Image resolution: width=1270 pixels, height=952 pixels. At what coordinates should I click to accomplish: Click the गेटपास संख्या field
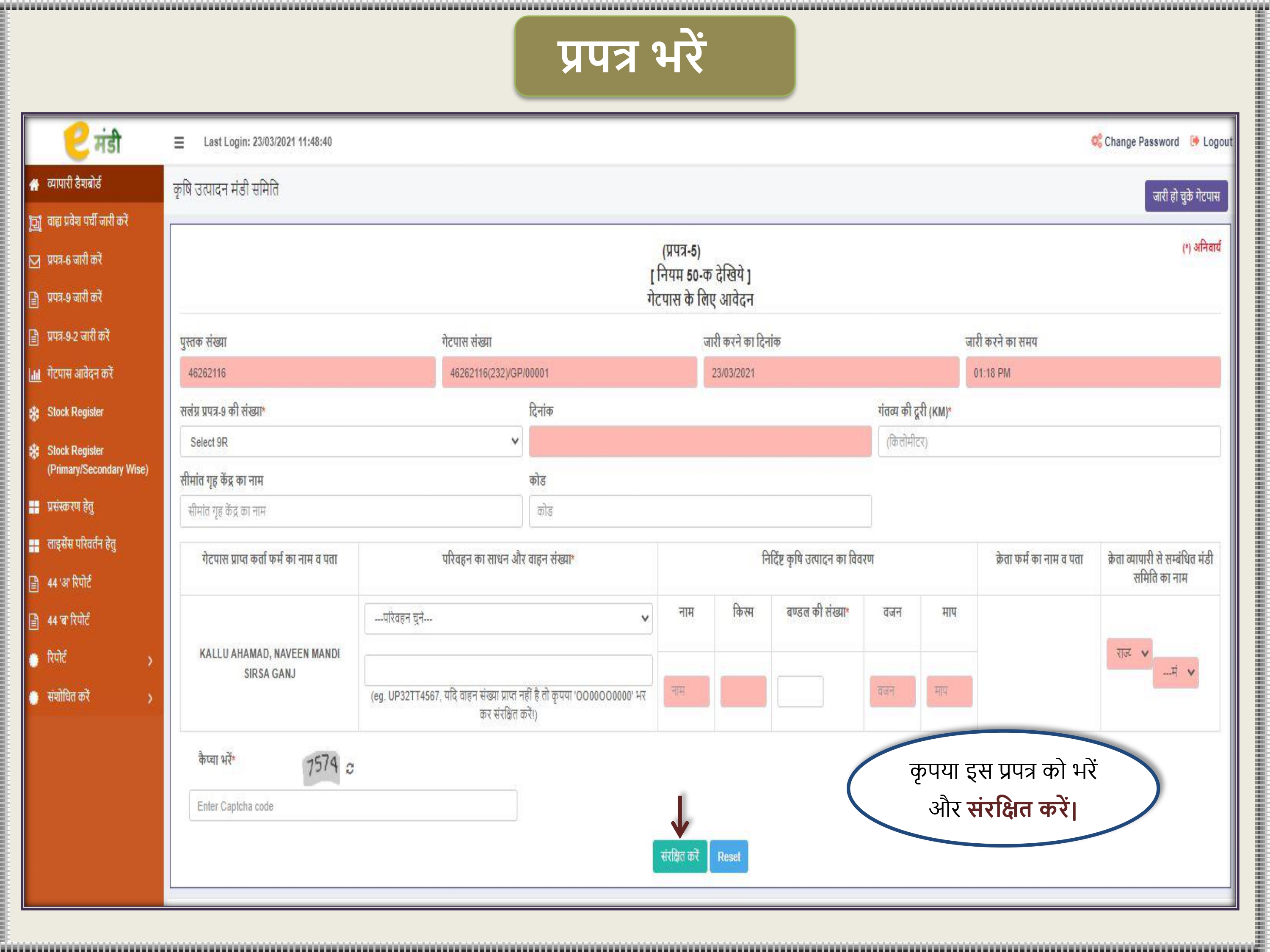pyautogui.click(x=569, y=372)
